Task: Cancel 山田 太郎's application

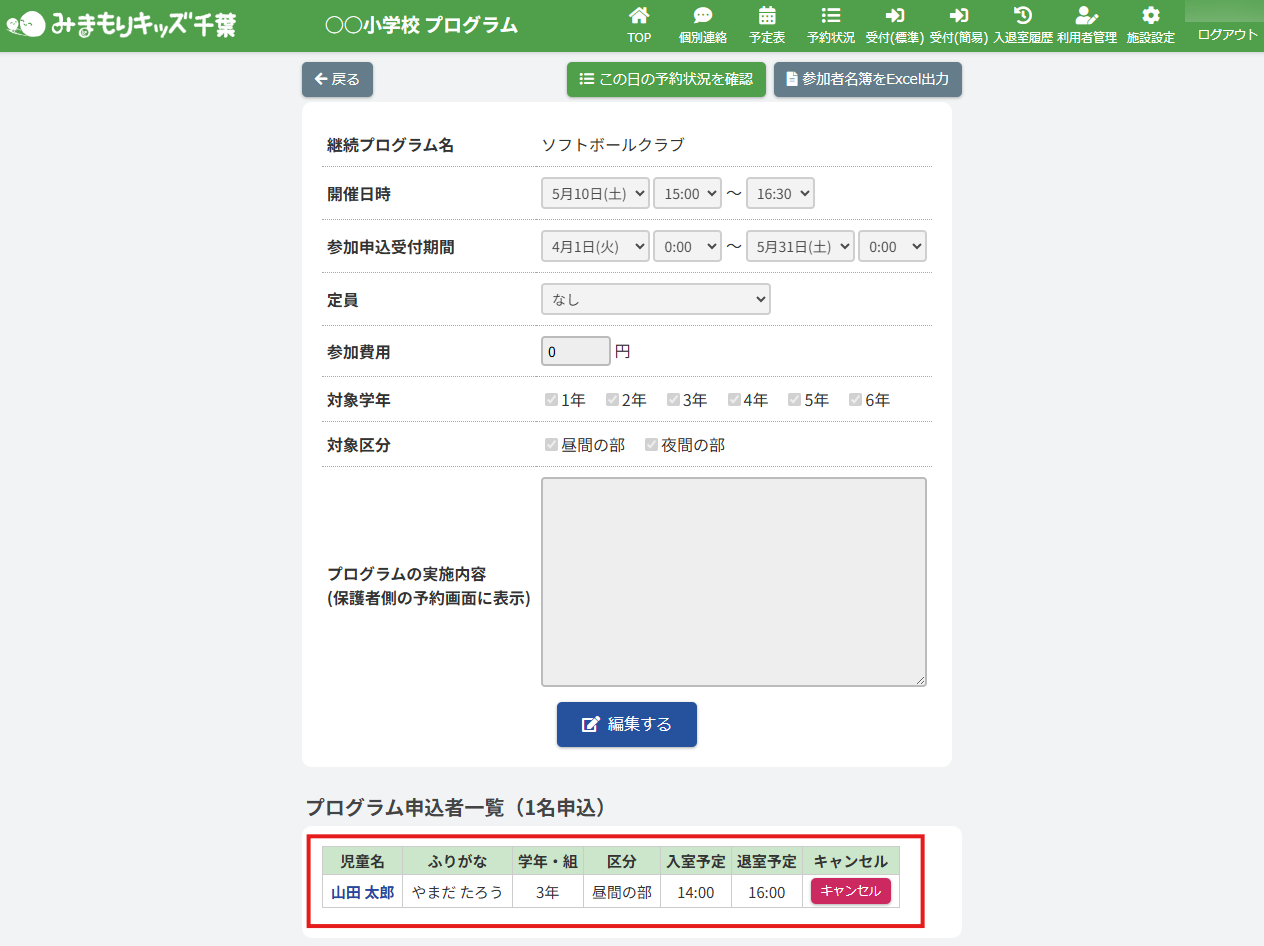Action: [850, 891]
